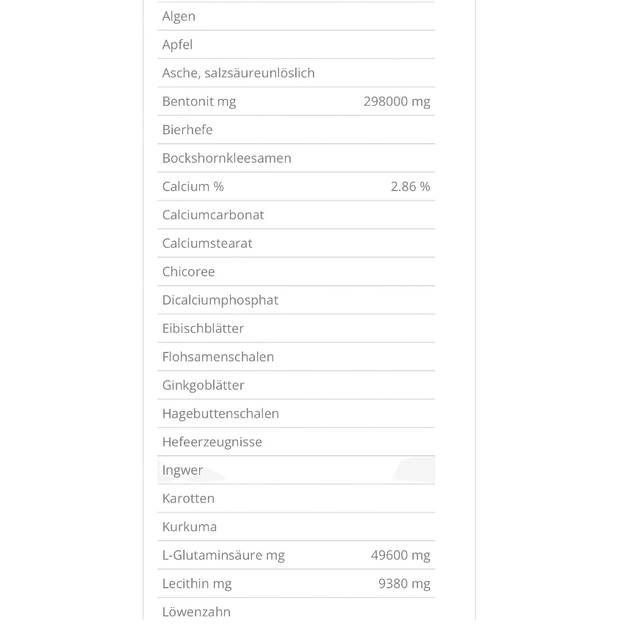Select the Apfel ingredient row
640x639 pixels.
[178, 45]
